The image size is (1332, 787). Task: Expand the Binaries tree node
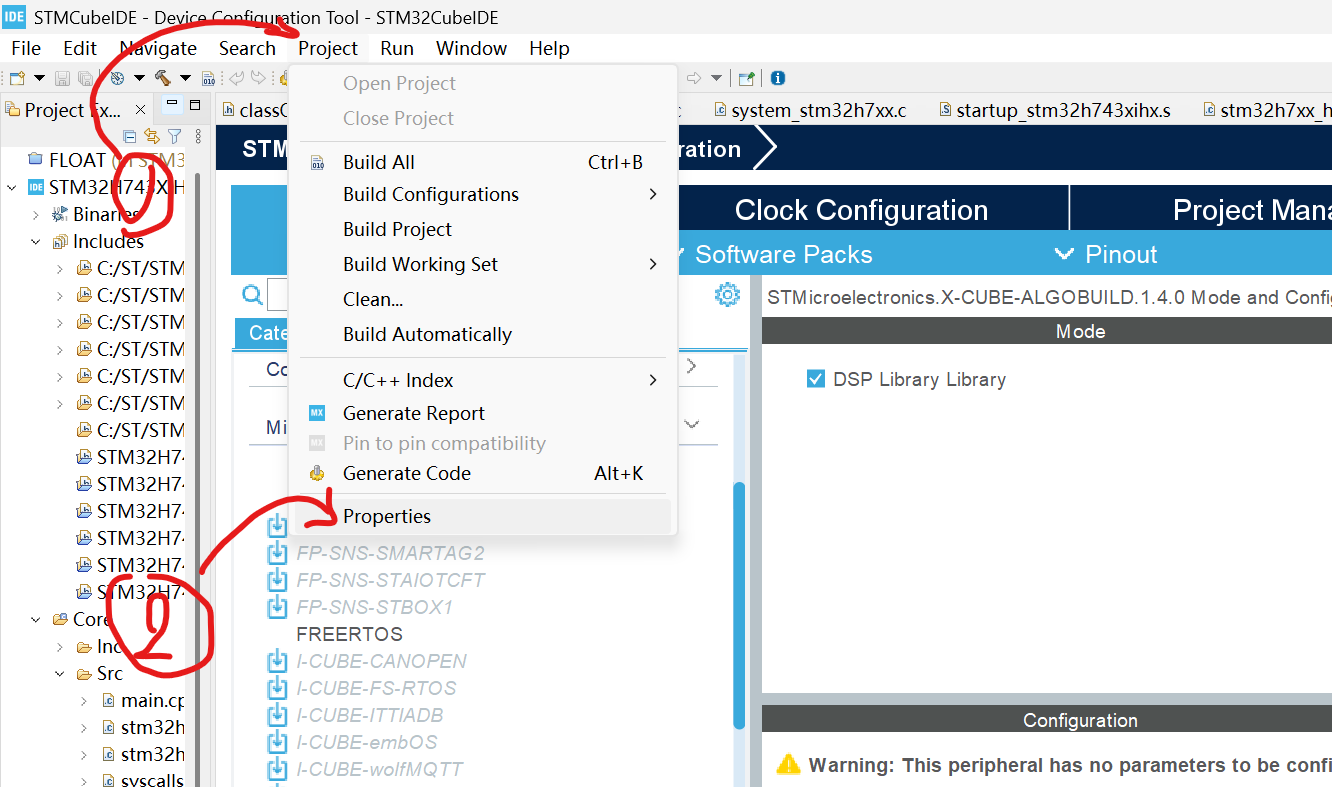(x=36, y=214)
